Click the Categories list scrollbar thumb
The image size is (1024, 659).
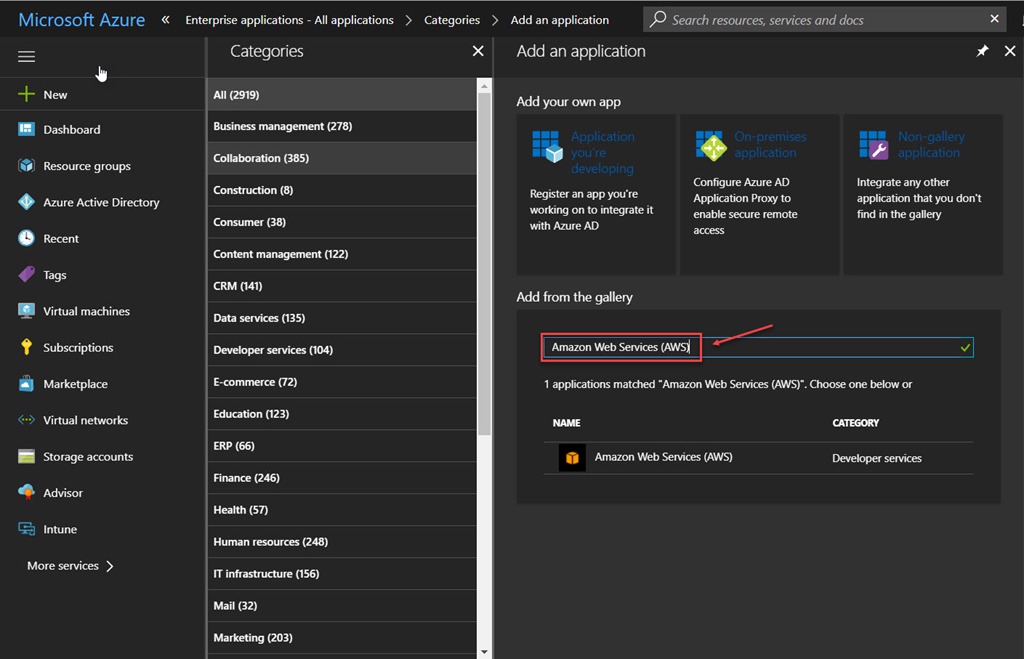[x=484, y=263]
